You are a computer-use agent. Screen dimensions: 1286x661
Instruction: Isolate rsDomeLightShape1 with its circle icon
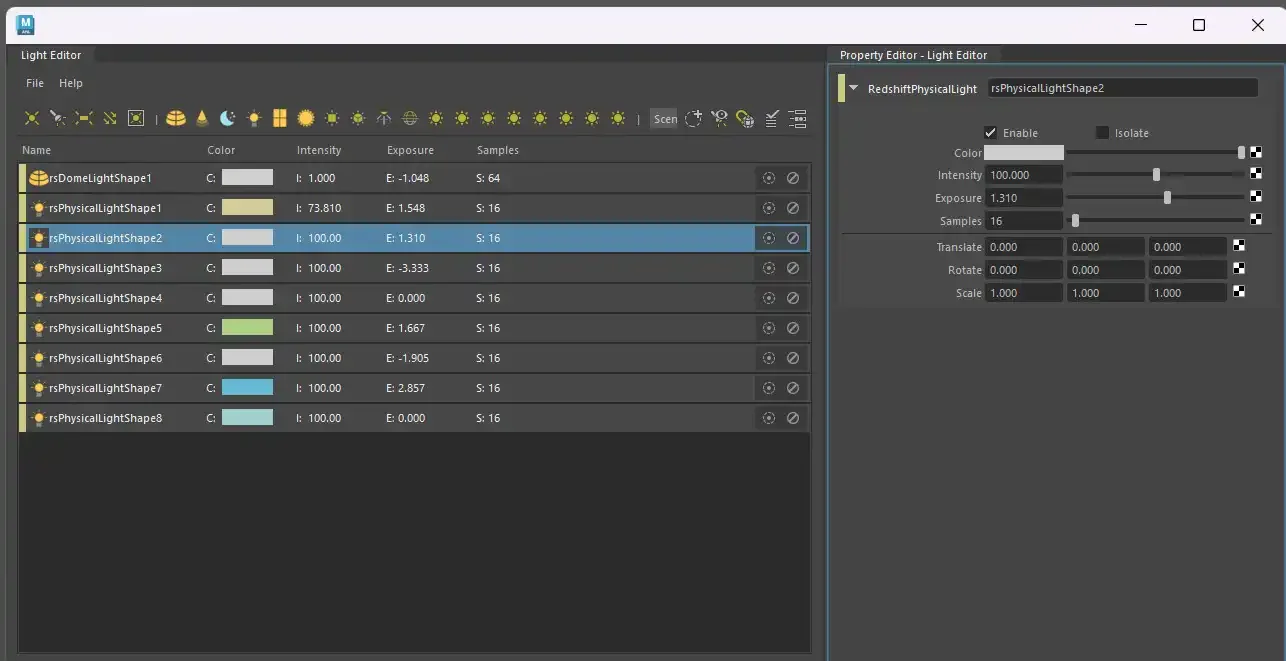(768, 178)
